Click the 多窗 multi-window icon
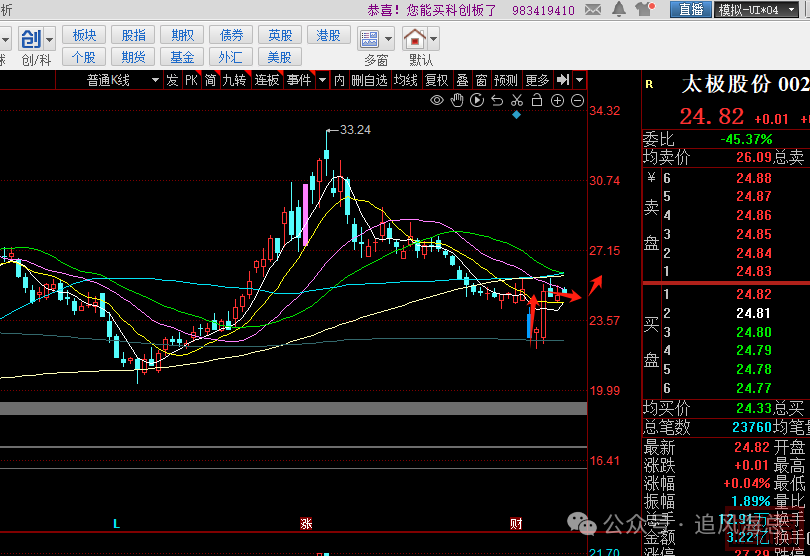This screenshot has width=810, height=556. click(x=369, y=39)
